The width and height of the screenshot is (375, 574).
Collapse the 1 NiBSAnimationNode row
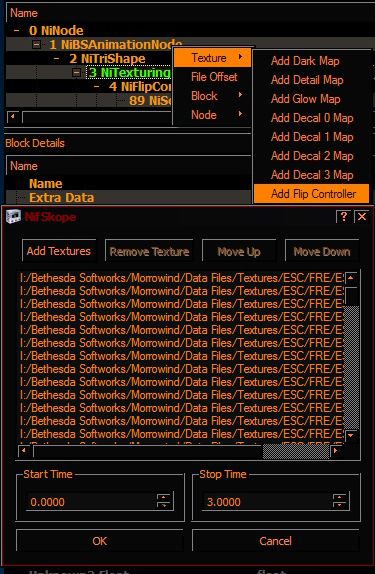click(36, 45)
